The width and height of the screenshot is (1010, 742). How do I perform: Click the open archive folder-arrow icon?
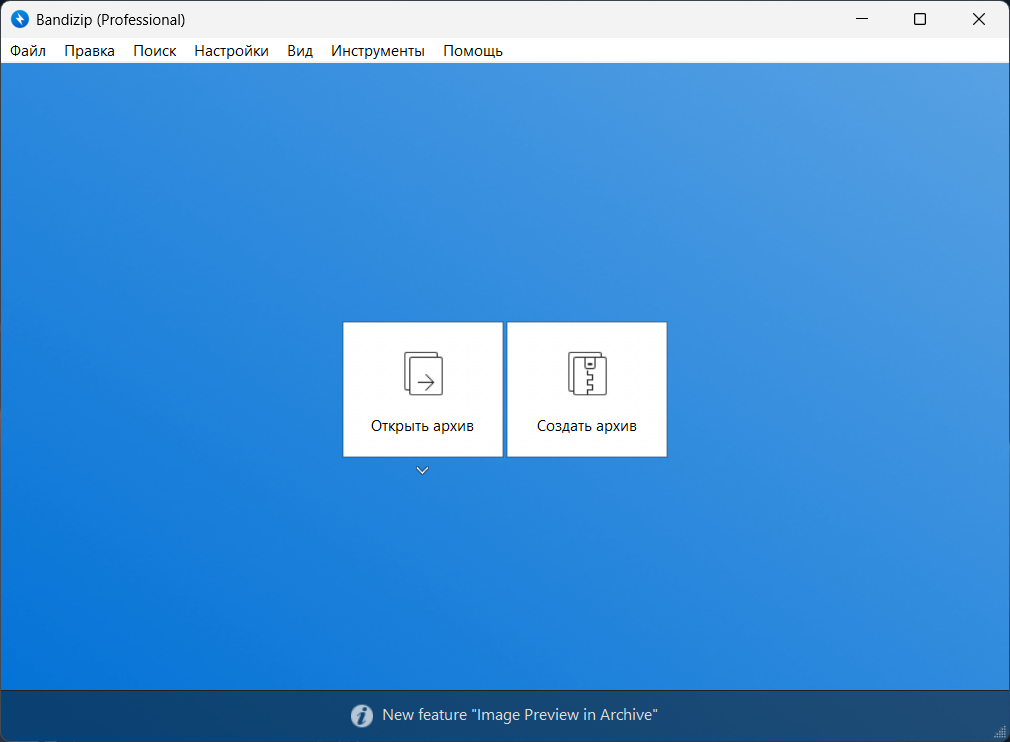(423, 373)
